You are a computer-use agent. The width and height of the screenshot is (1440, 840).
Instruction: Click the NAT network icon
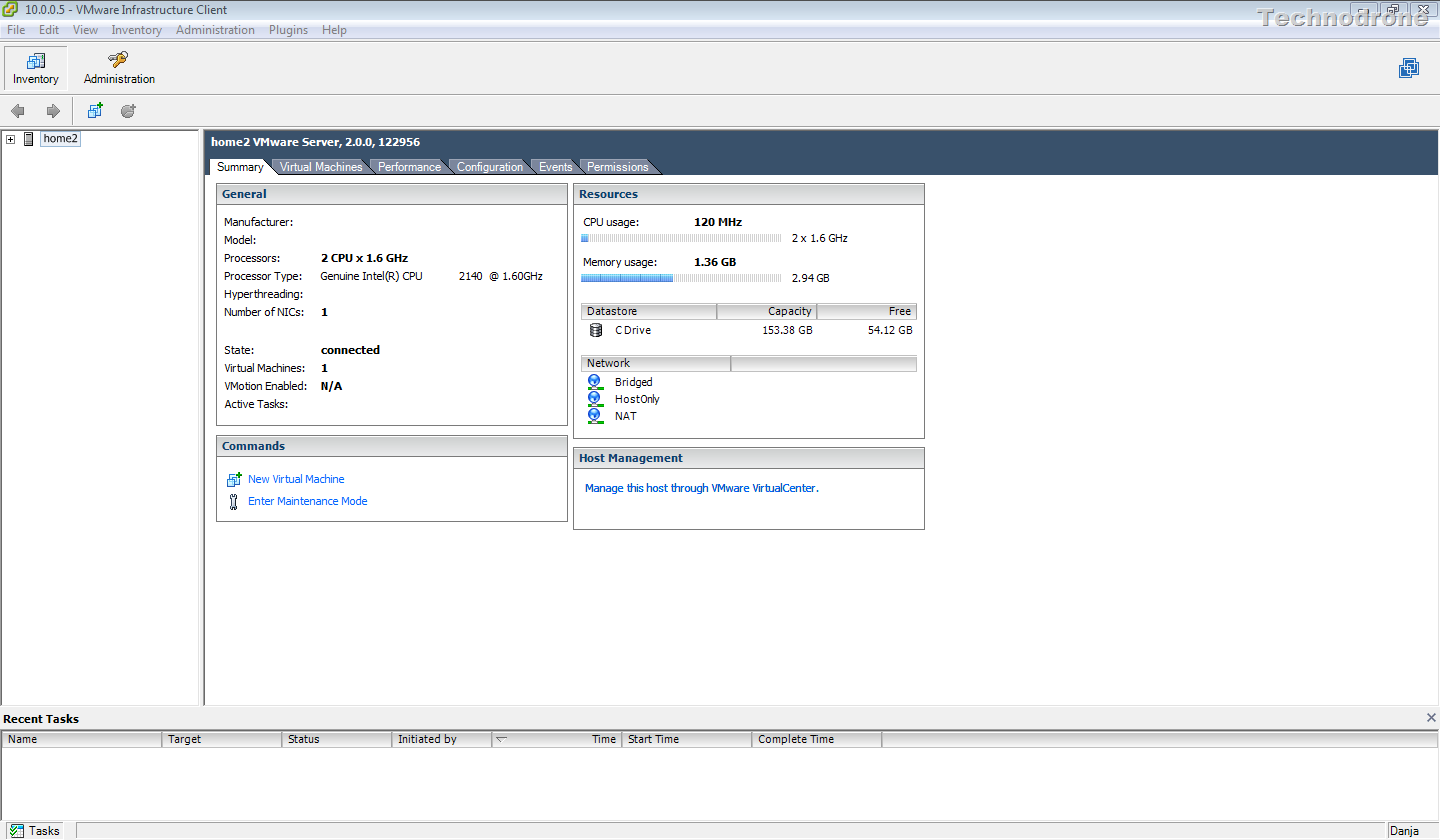595,416
